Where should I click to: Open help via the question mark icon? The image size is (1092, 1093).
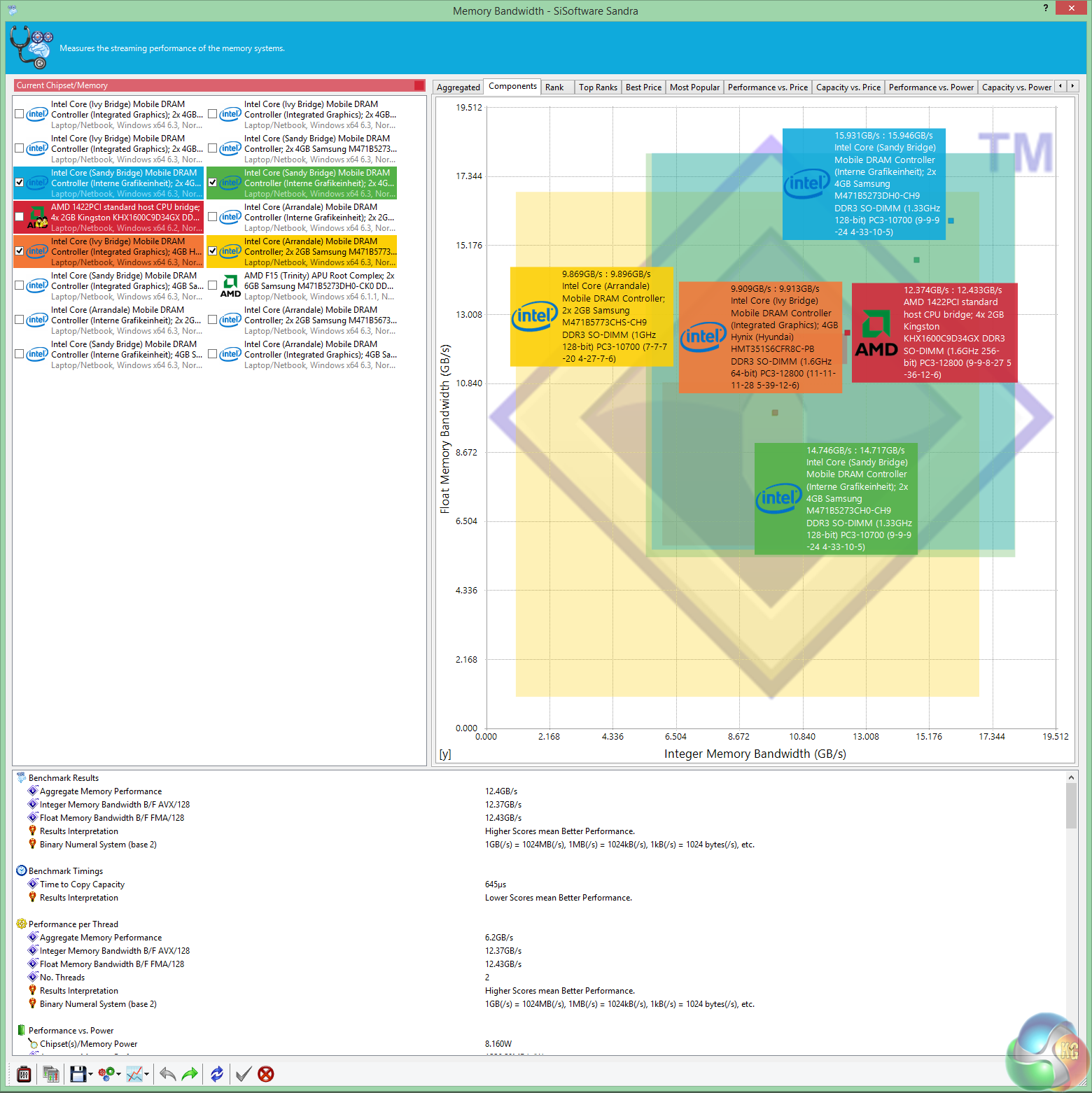[1046, 8]
